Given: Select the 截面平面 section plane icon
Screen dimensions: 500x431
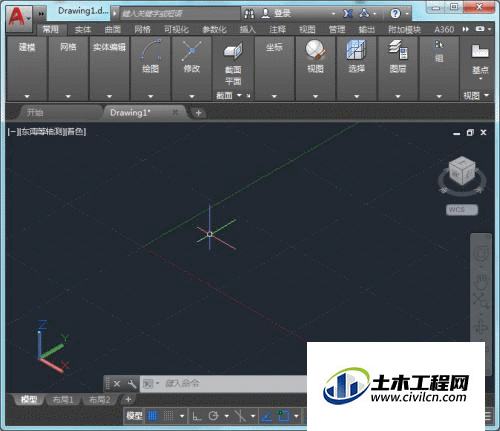Looking at the screenshot, I should [233, 50].
